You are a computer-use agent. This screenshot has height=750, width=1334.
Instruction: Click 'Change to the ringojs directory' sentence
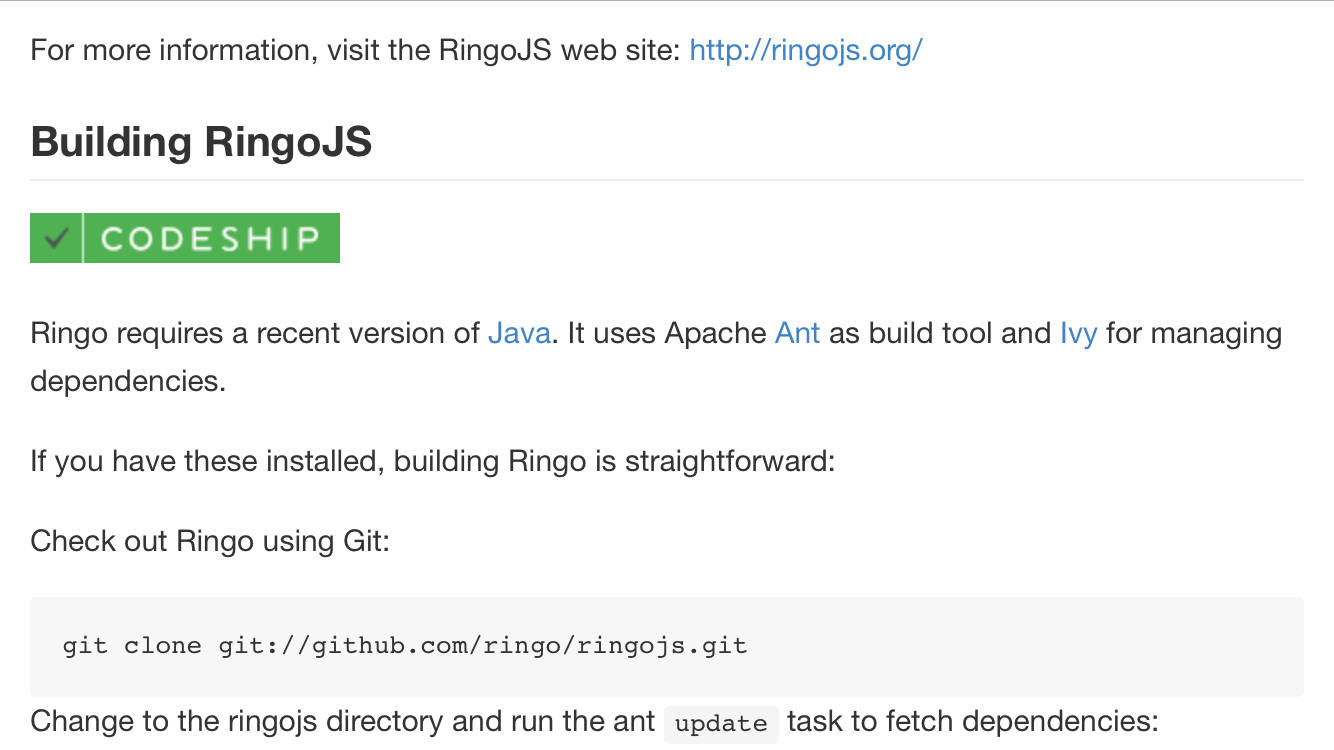pos(594,721)
